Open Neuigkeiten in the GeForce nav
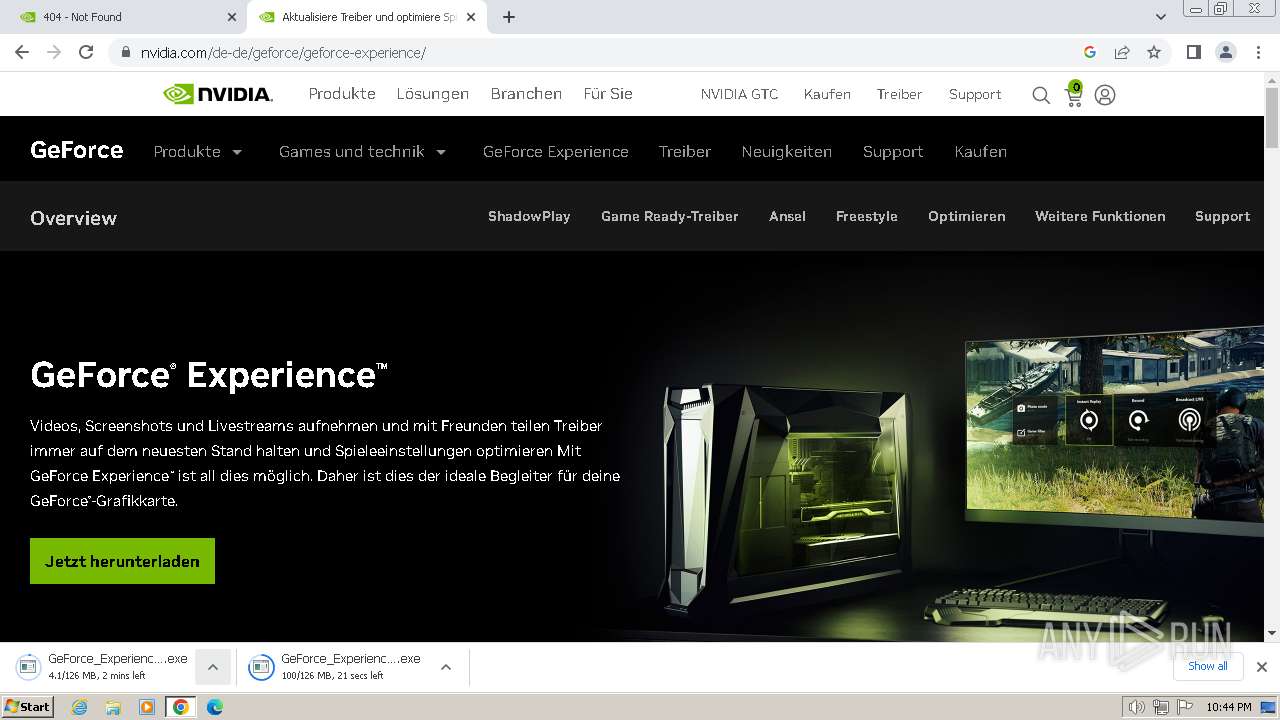Image resolution: width=1280 pixels, height=720 pixels. [787, 152]
